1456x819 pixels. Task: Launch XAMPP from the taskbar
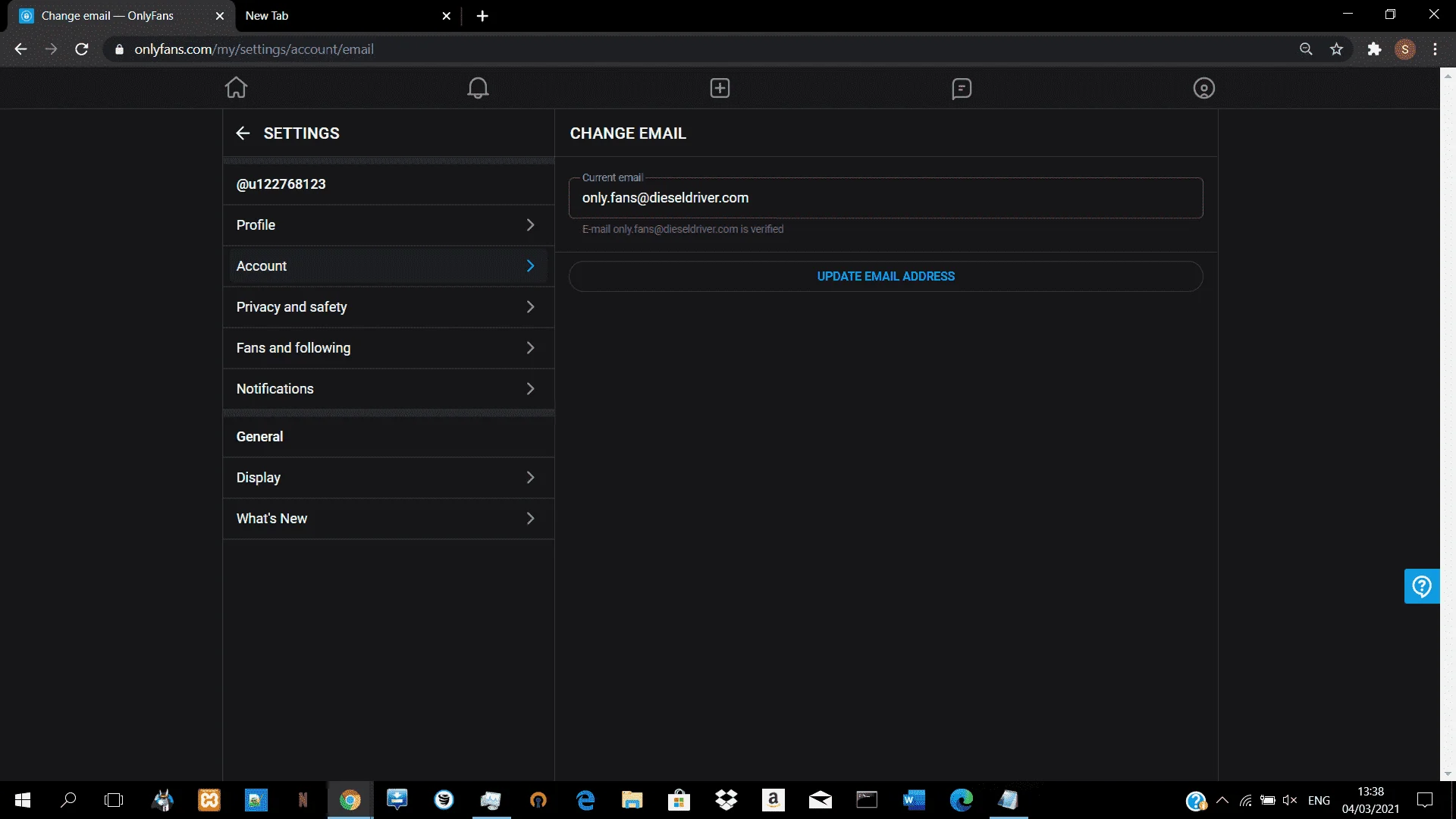tap(209, 800)
